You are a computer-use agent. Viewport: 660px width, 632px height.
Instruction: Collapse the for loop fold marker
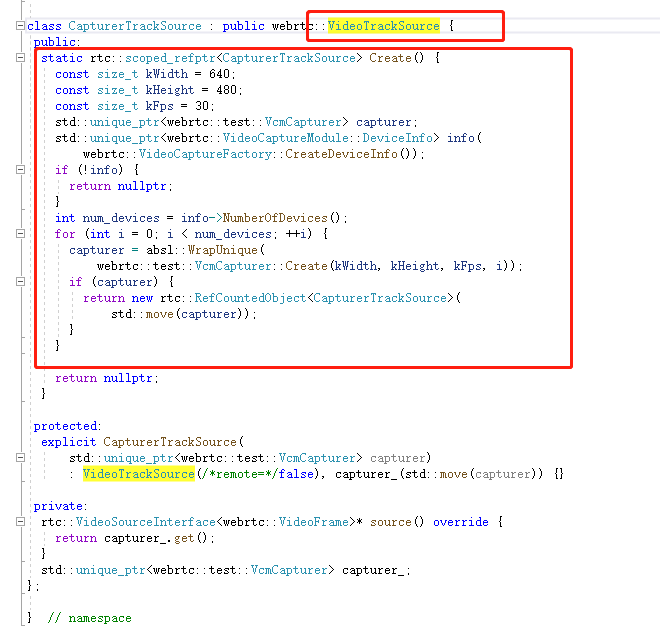pyautogui.click(x=20, y=234)
